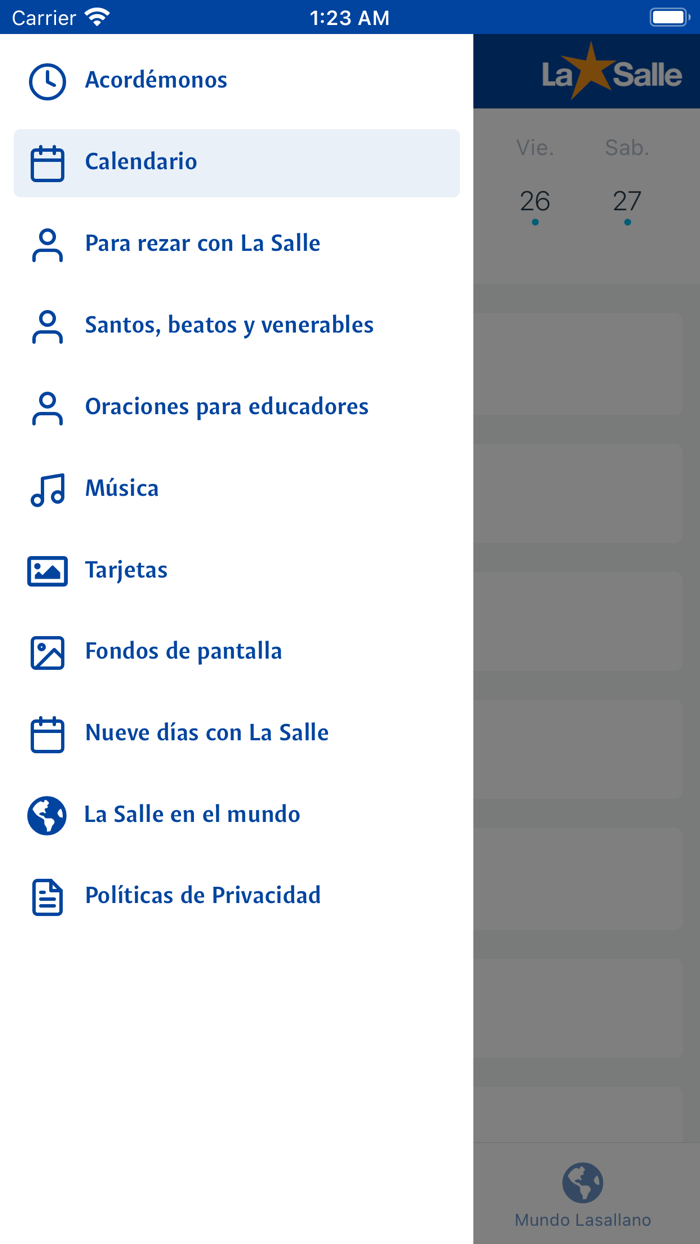The image size is (700, 1244).
Task: Select the person icon beside Oraciones para educadores
Action: [x=46, y=407]
